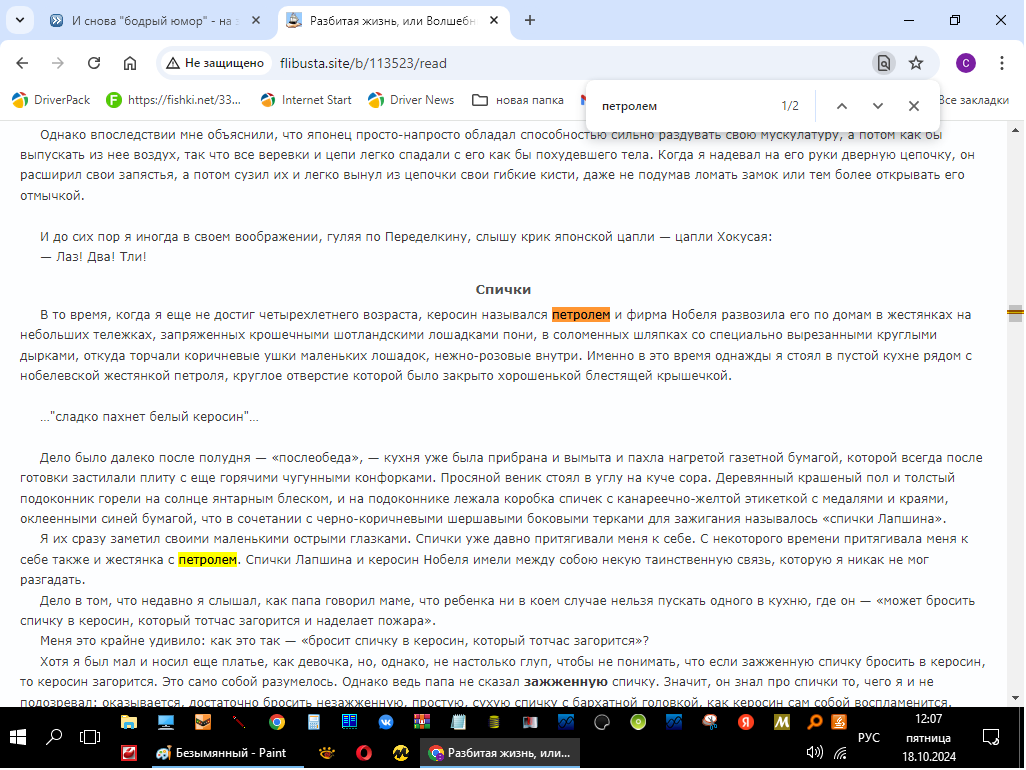Viewport: 1026px width, 770px height.
Task: Reload the flibusta page
Action: click(94, 63)
